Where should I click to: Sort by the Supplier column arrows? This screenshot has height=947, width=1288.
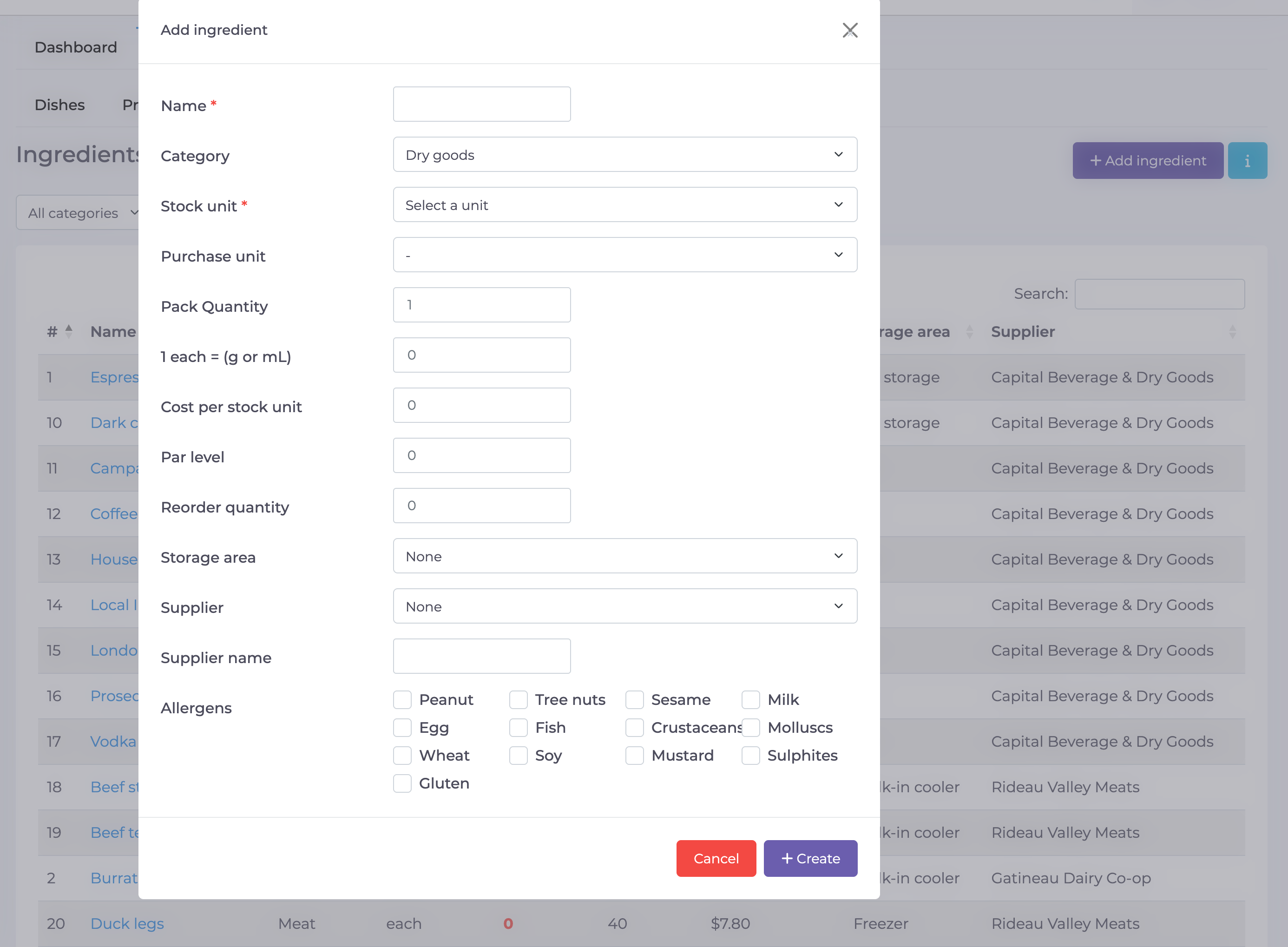pyautogui.click(x=1232, y=331)
